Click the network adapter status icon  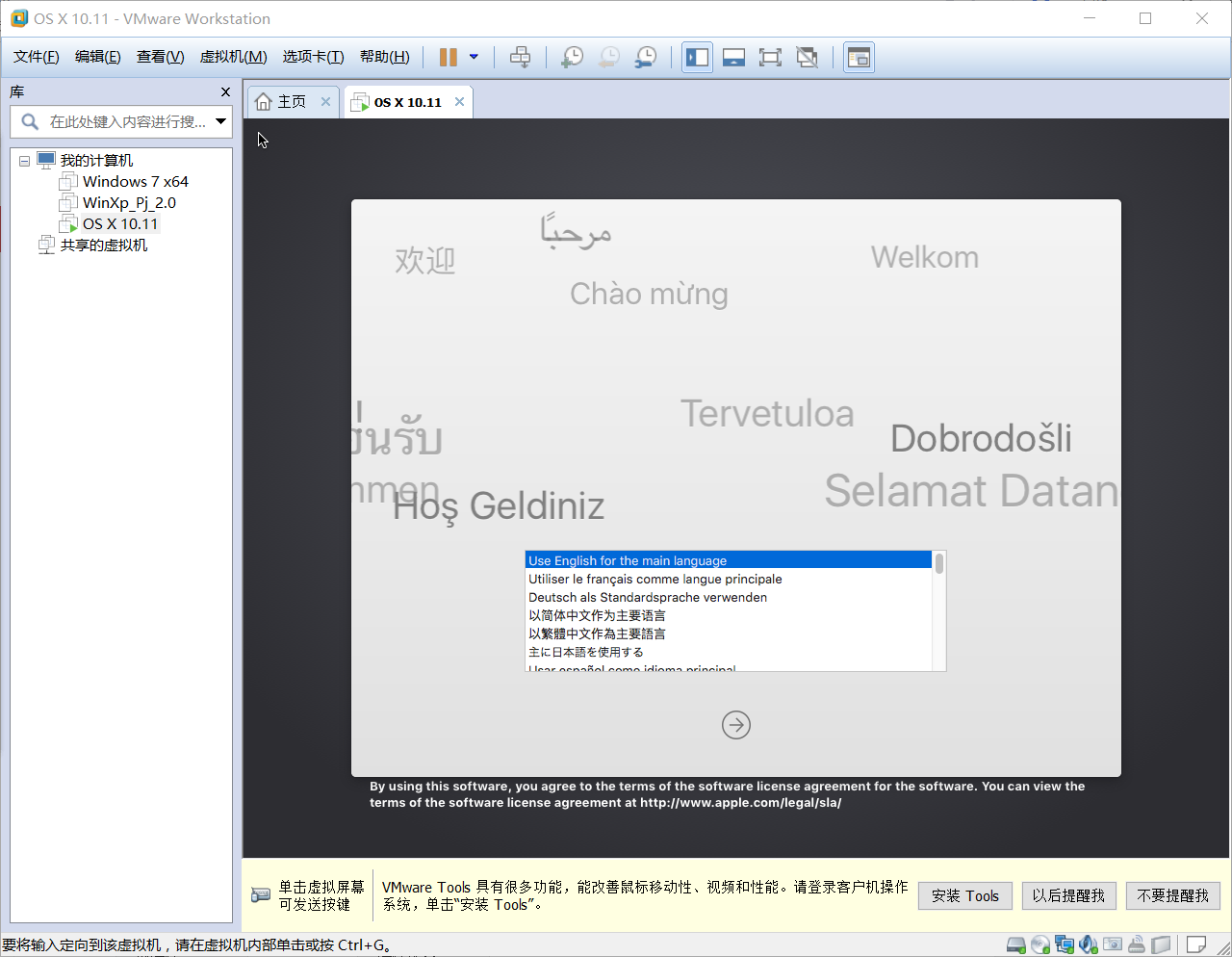coord(1065,945)
